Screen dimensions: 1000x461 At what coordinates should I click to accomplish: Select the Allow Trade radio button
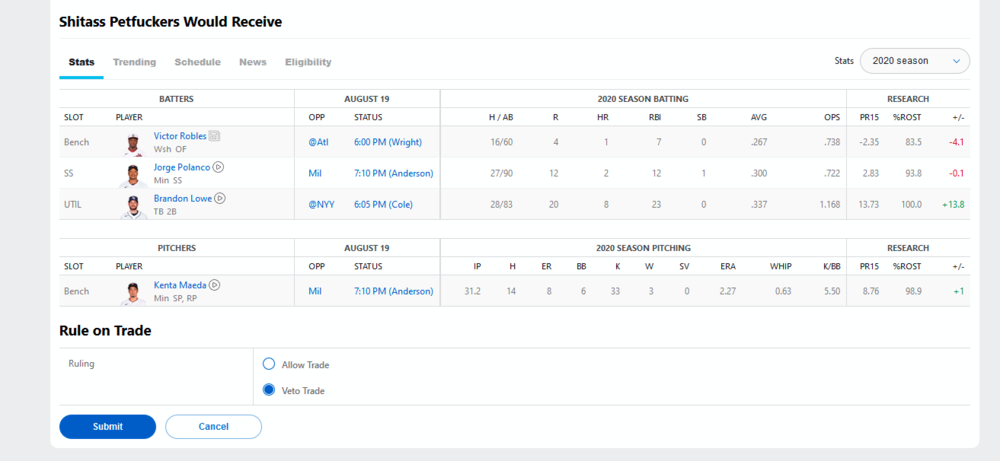point(269,364)
